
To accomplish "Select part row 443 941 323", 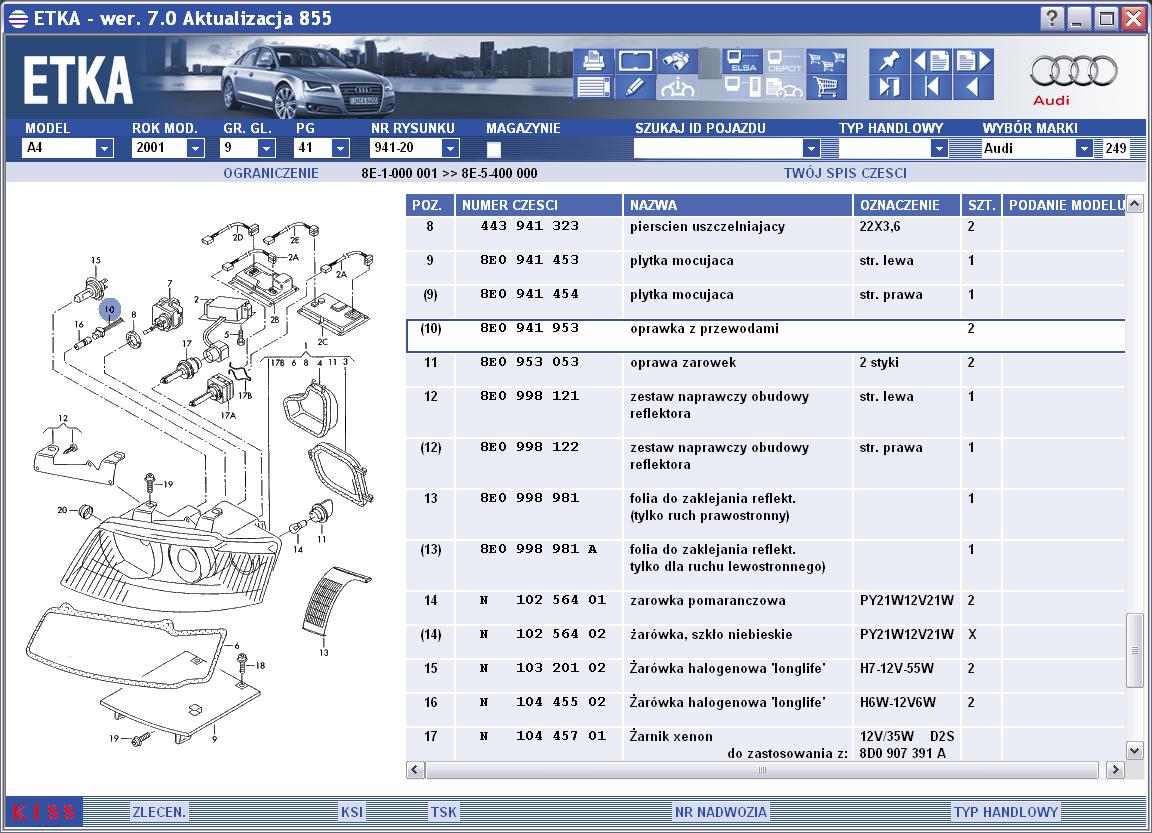I will 766,234.
